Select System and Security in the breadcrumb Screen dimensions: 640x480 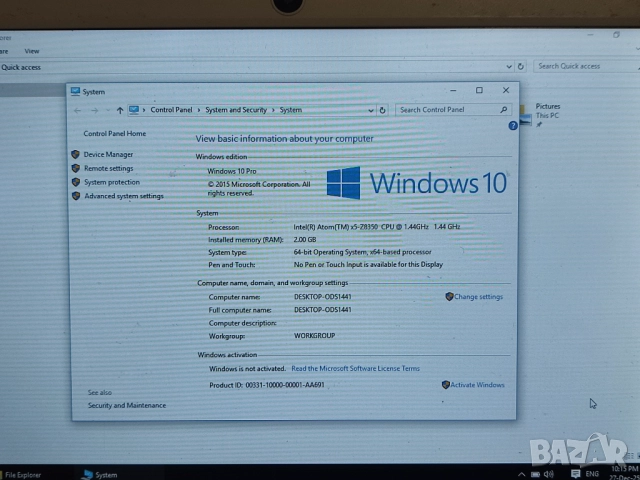click(x=236, y=110)
